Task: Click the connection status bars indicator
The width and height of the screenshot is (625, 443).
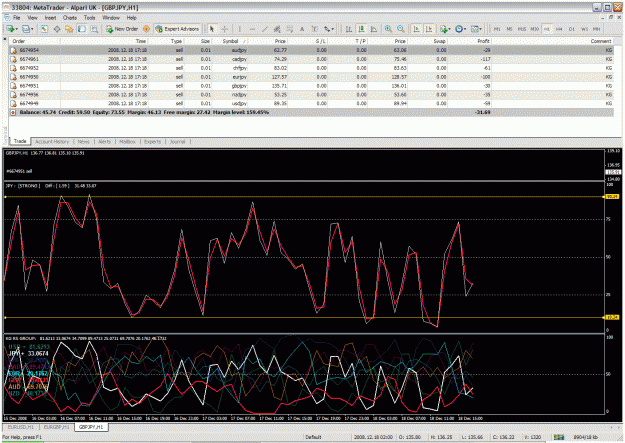Action: click(559, 437)
